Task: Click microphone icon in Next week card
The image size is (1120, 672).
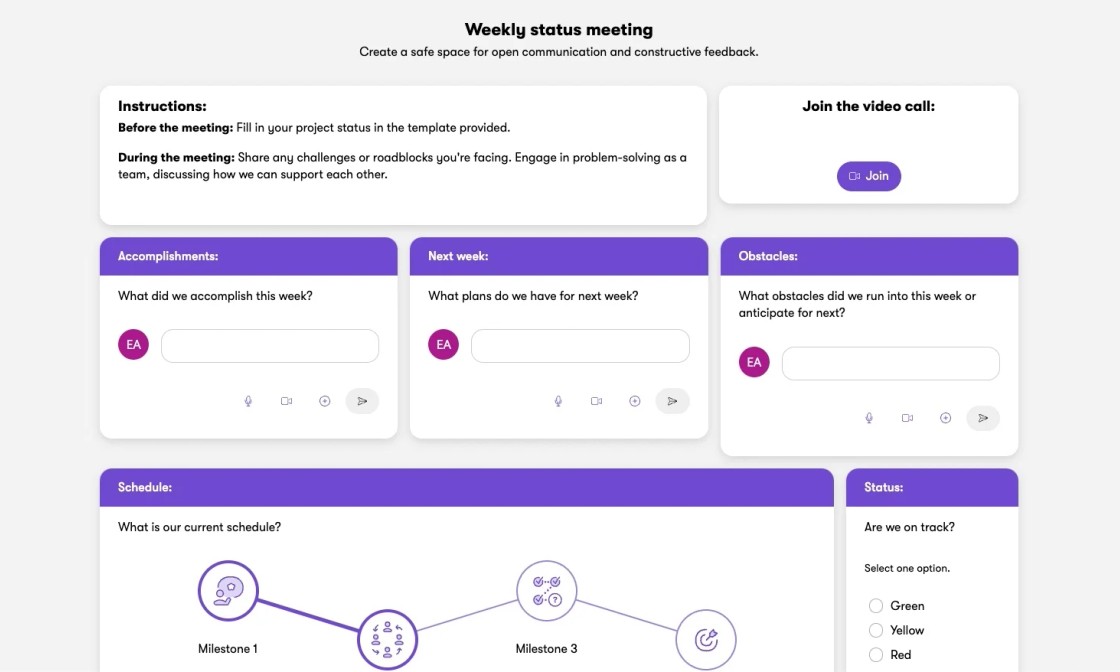Action: tap(558, 401)
